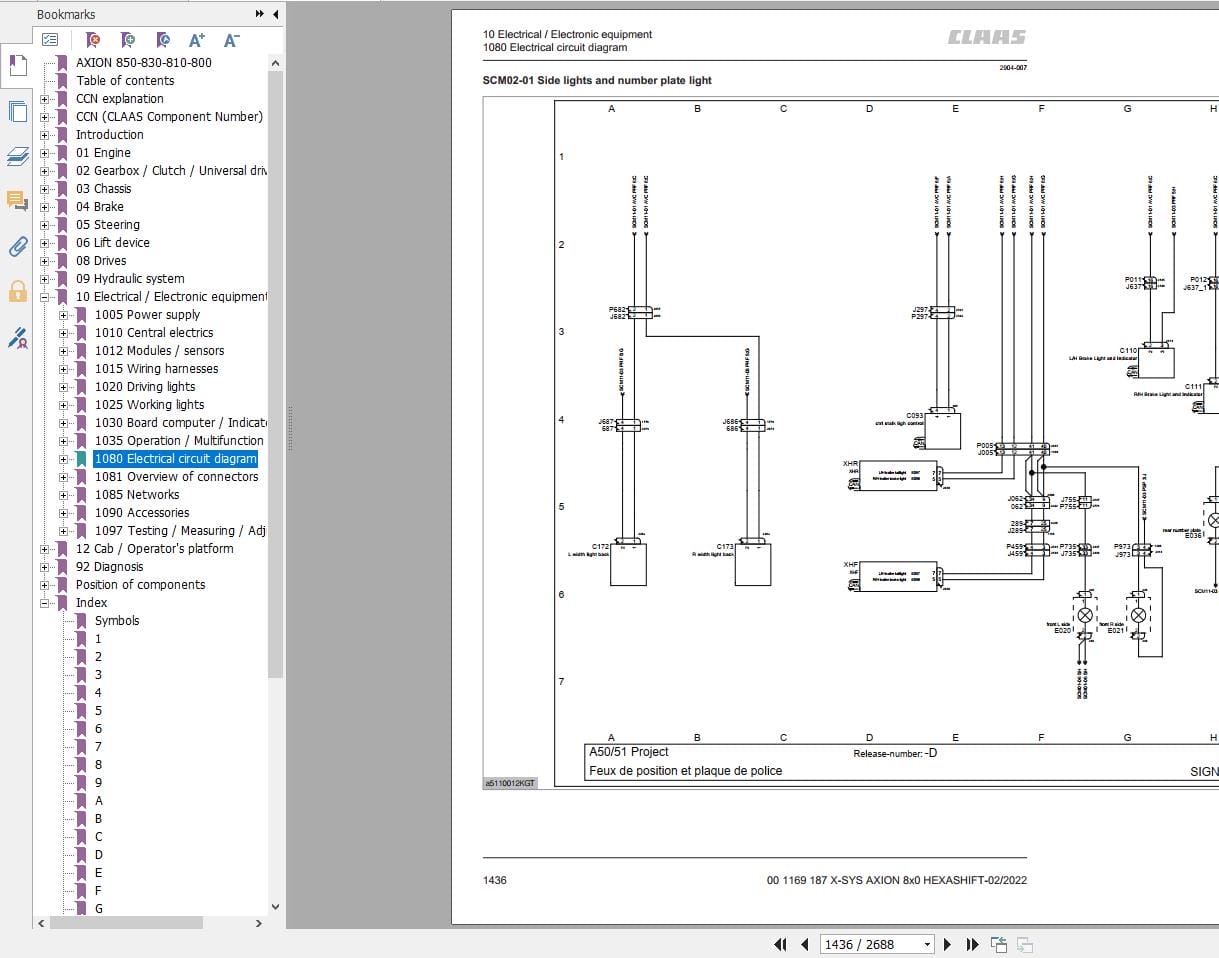This screenshot has width=1219, height=958.
Task: Select Position of components bookmark
Action: 140,585
